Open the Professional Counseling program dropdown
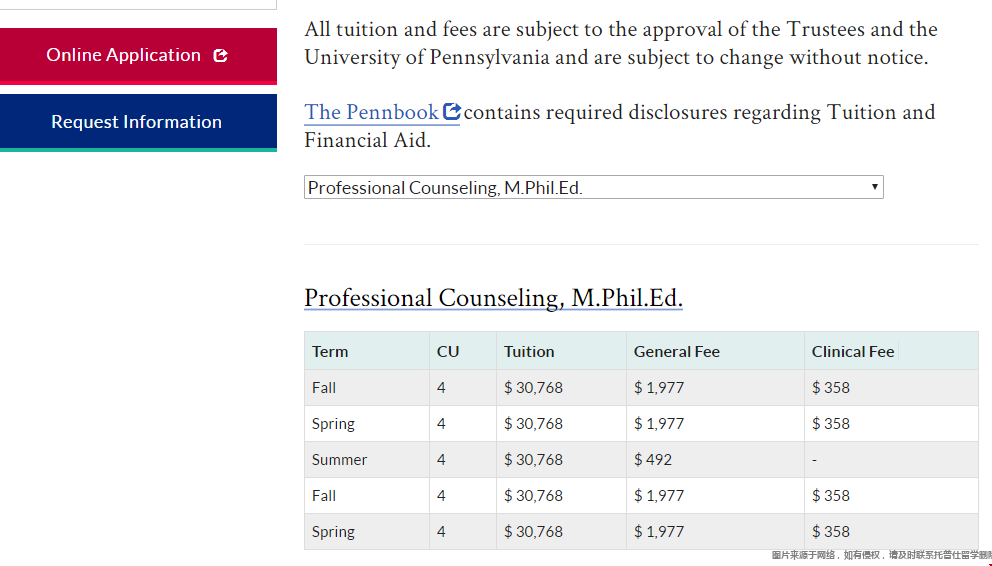Viewport: 992px width, 566px height. coord(593,187)
